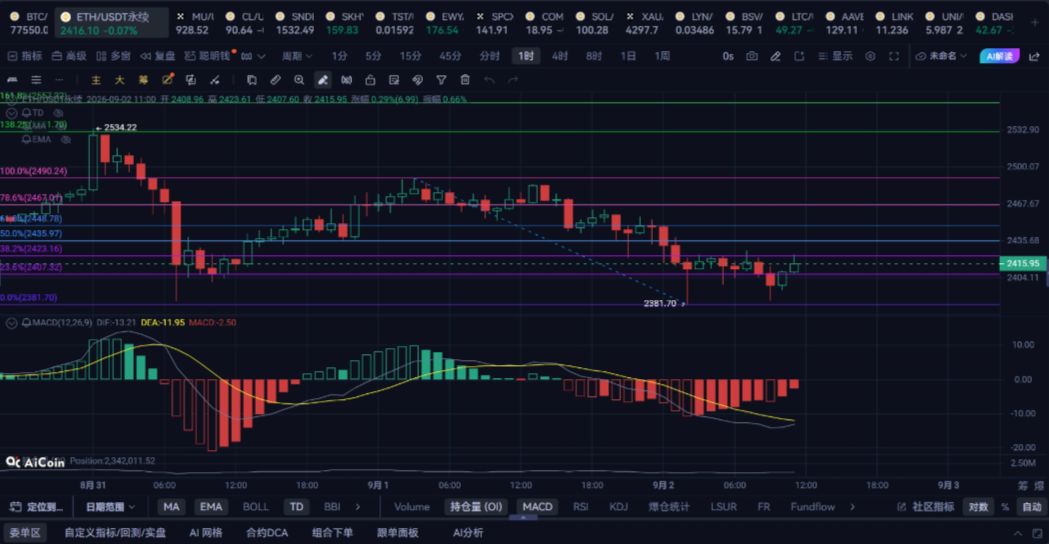Click the 2415.95 current price label

[1023, 264]
